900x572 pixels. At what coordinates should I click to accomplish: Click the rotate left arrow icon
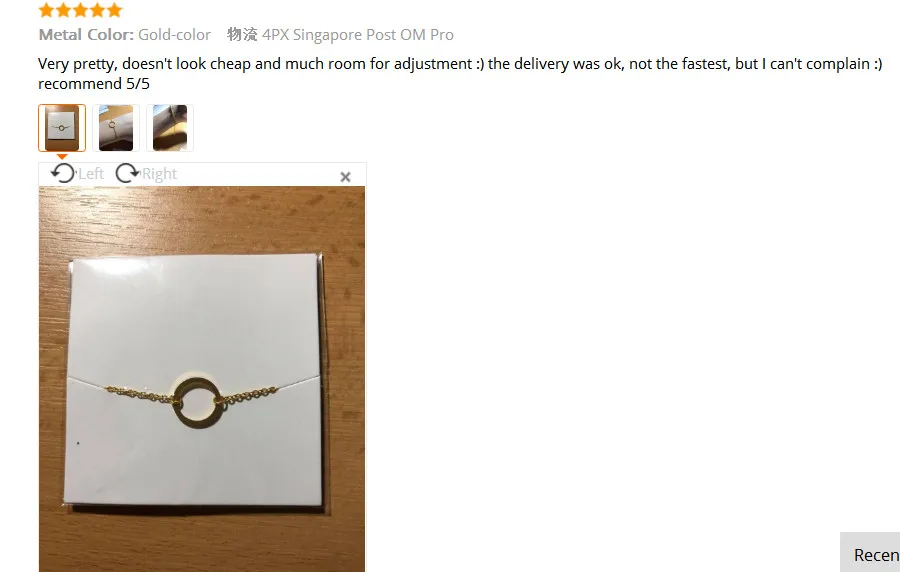click(x=63, y=173)
